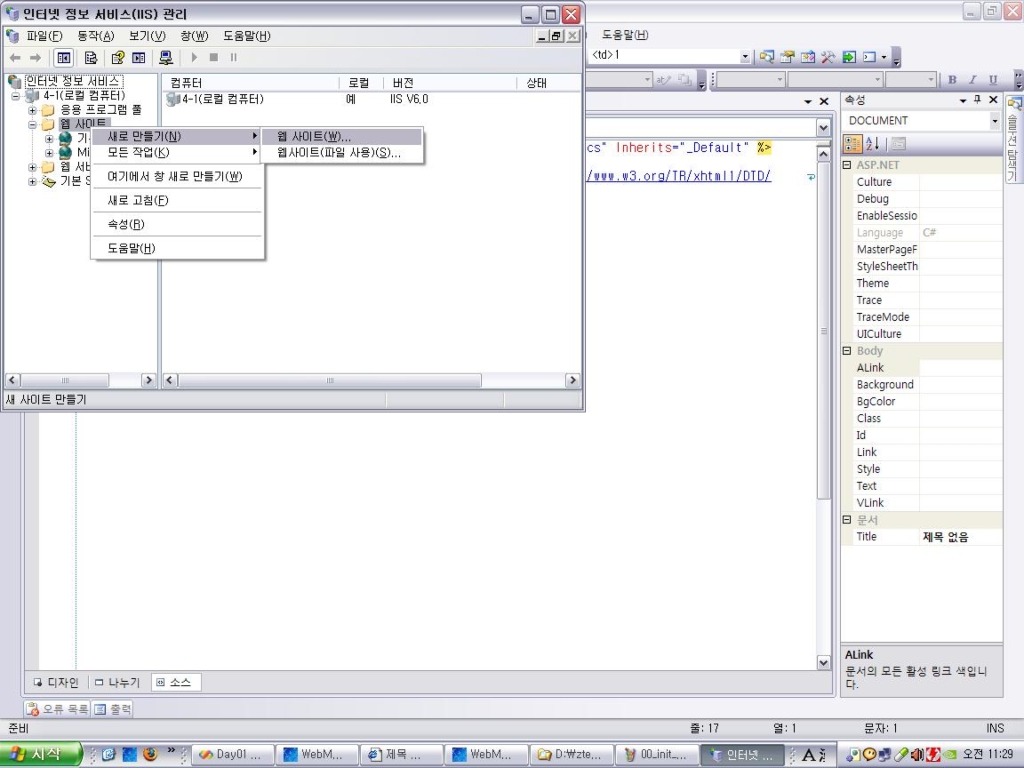The width and height of the screenshot is (1024, 768).
Task: Click the connect to computer icon
Action: tap(166, 58)
